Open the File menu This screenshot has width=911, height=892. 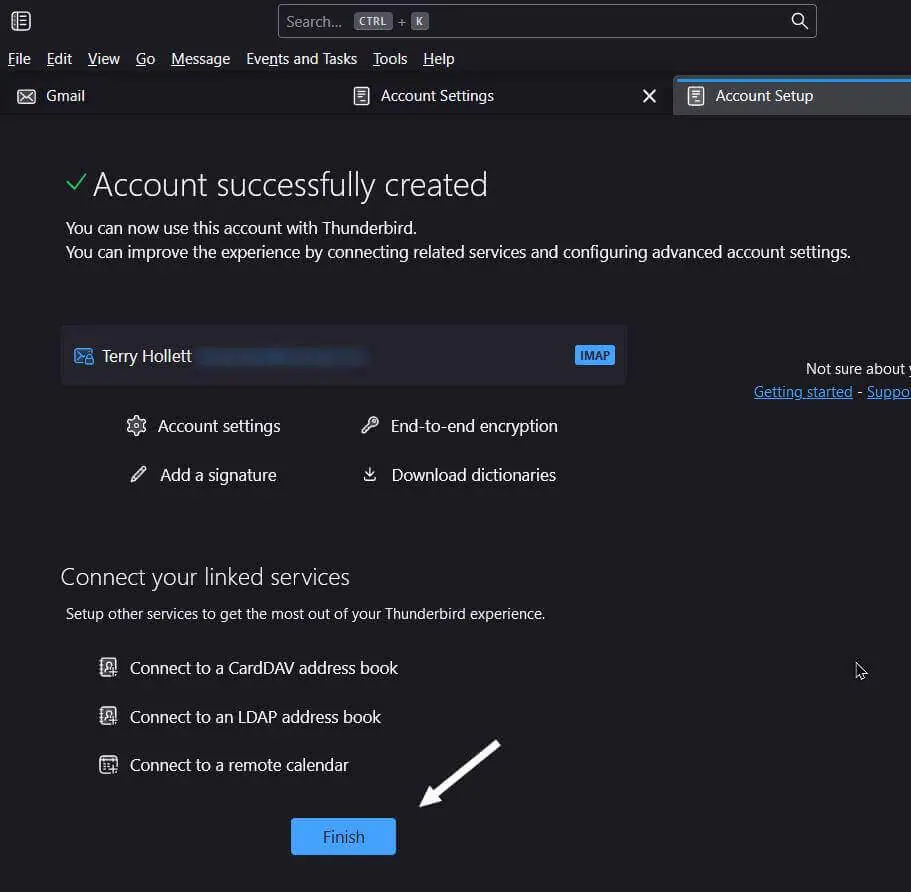tap(19, 59)
